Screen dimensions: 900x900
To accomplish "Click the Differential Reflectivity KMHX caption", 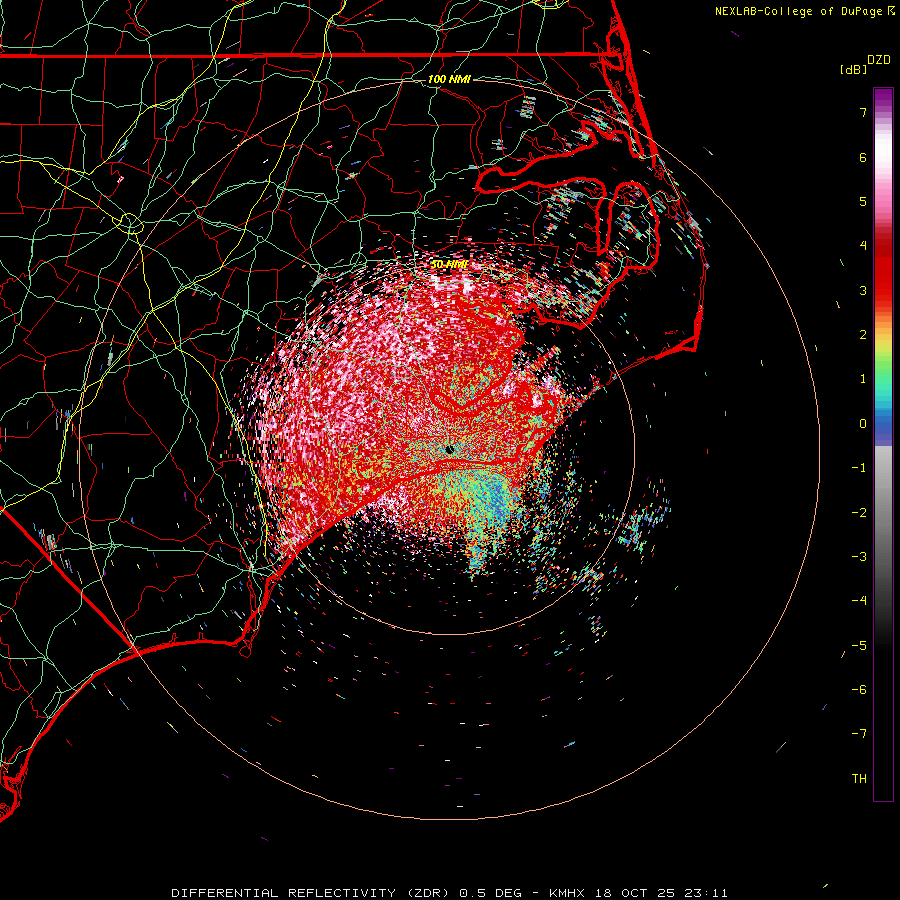I will [x=449, y=893].
